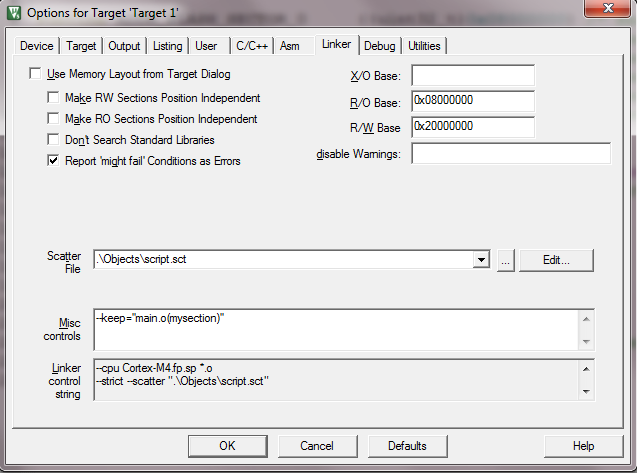Open the C/C++ tab
637x473 pixels.
(251, 46)
